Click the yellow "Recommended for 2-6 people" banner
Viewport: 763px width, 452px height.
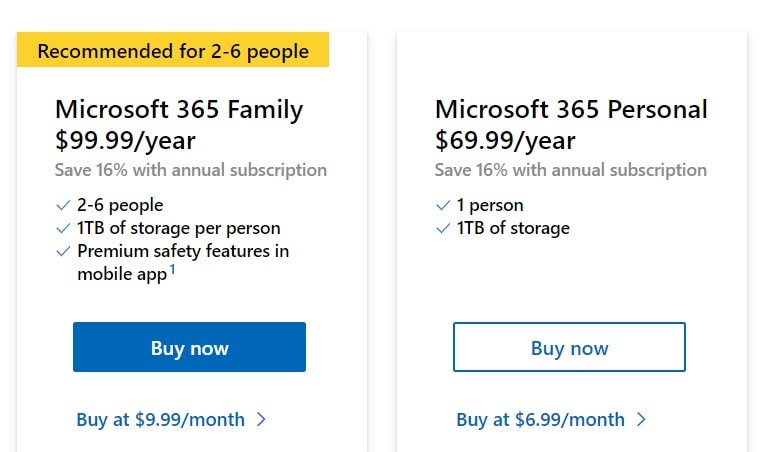(x=173, y=51)
